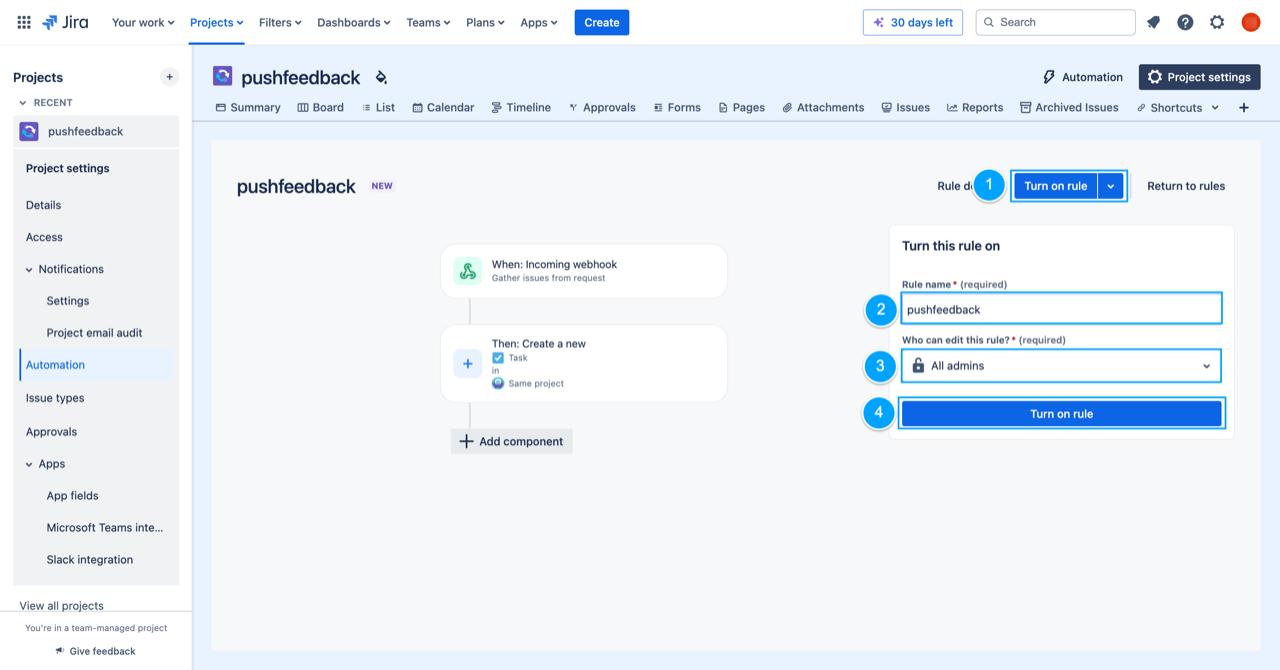Click the Add component button
Screen dimensions: 1280x670
512,441
